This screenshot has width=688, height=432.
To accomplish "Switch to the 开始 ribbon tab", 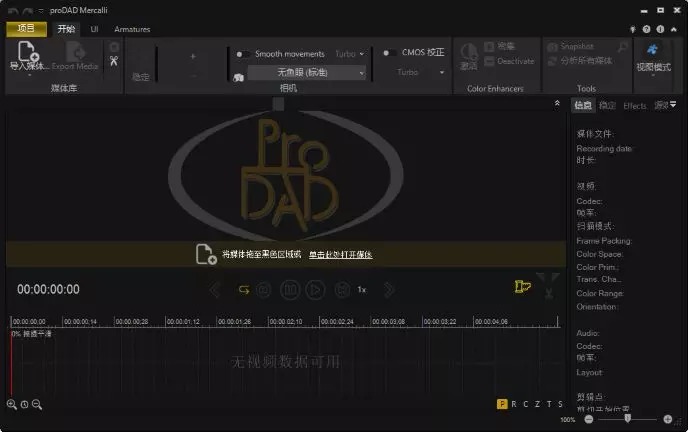I will (66, 29).
